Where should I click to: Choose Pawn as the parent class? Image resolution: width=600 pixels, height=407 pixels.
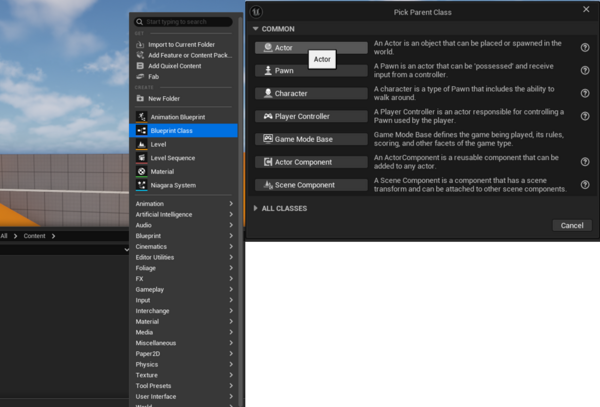tap(311, 70)
